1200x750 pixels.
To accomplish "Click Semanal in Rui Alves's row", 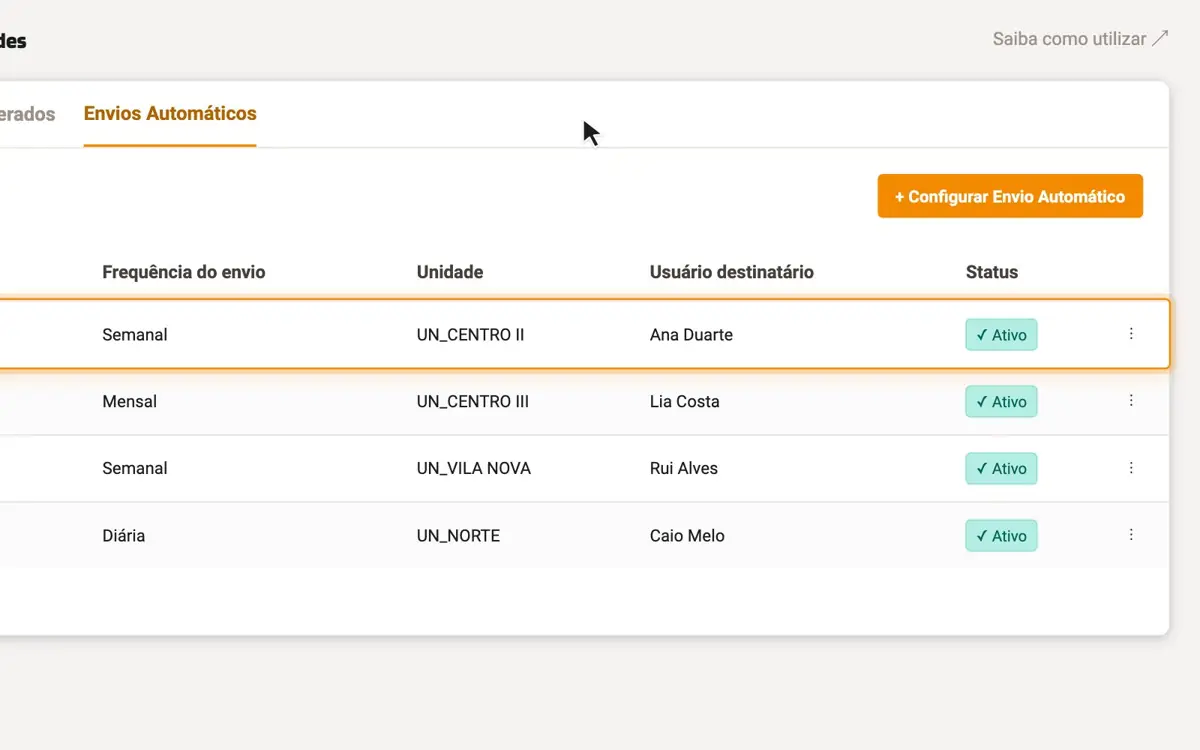I will [135, 468].
